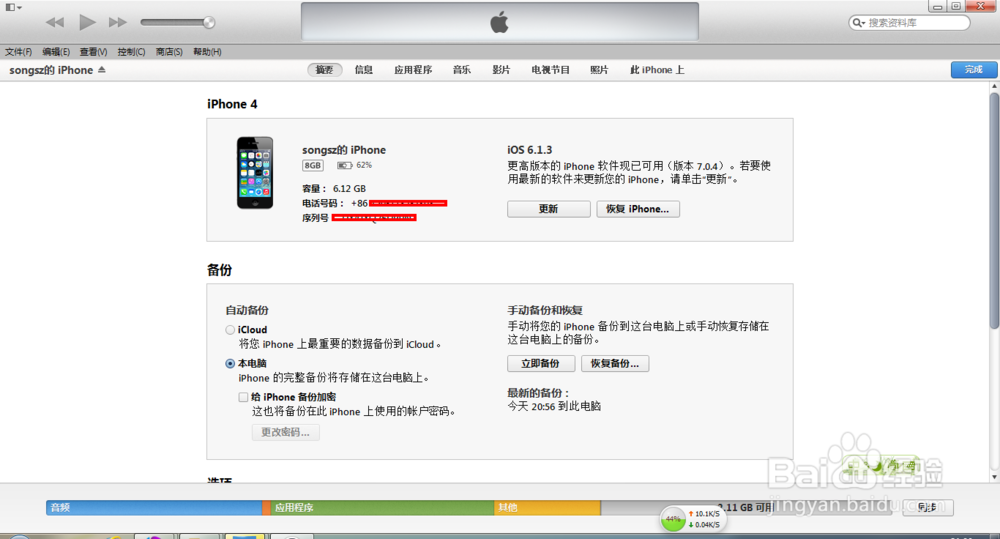Eject songsz的 iPhone with the eject icon
Viewport: 1000px width, 539px height.
click(x=102, y=70)
